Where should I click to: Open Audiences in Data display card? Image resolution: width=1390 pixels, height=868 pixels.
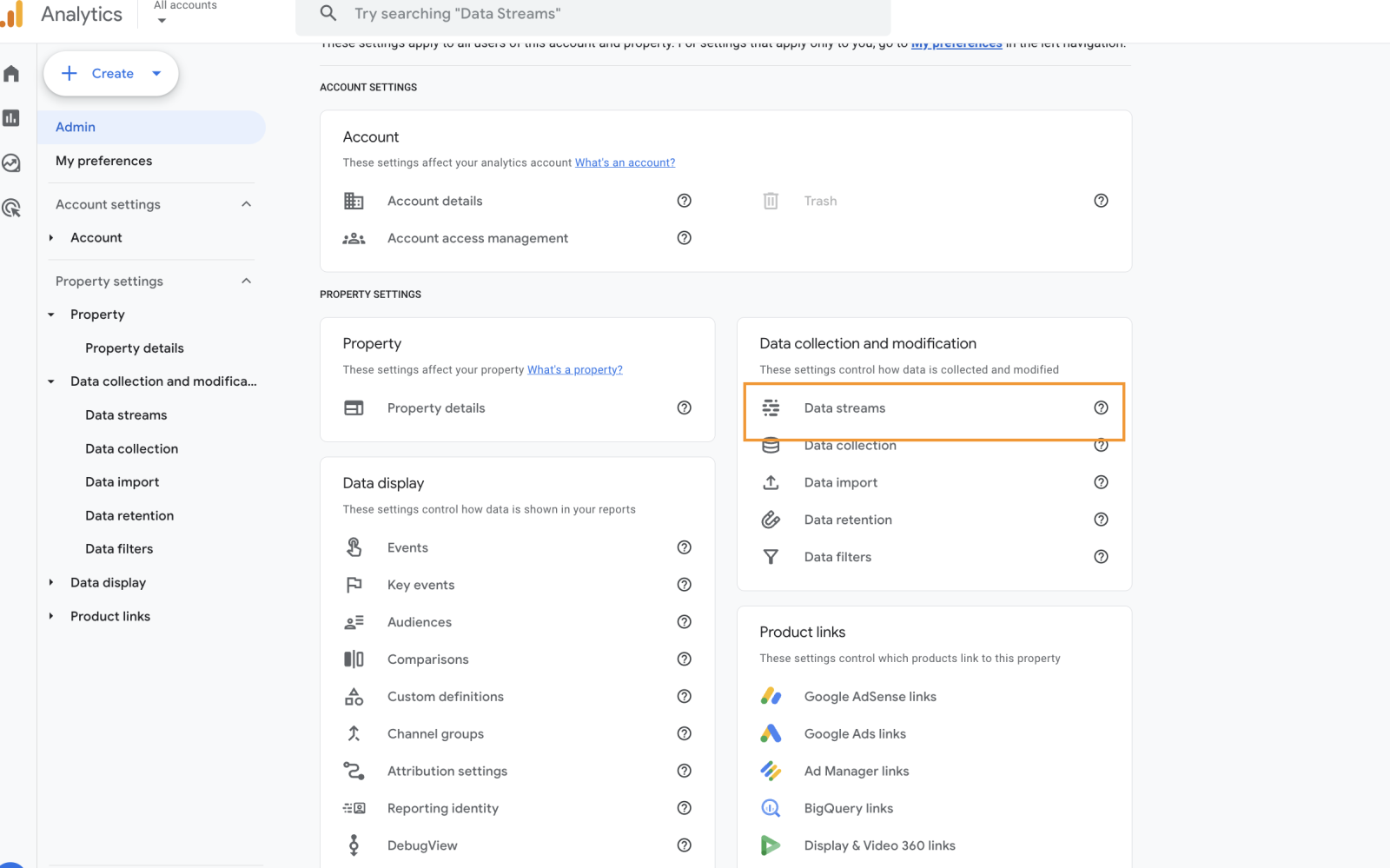(x=420, y=622)
